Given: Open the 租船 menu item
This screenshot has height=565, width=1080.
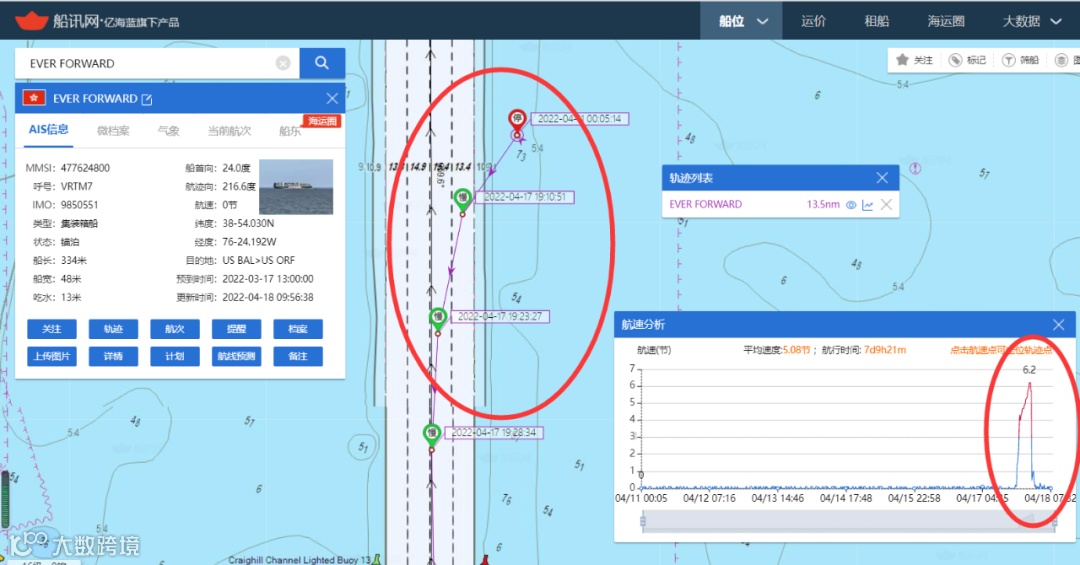Looking at the screenshot, I should click(x=877, y=21).
